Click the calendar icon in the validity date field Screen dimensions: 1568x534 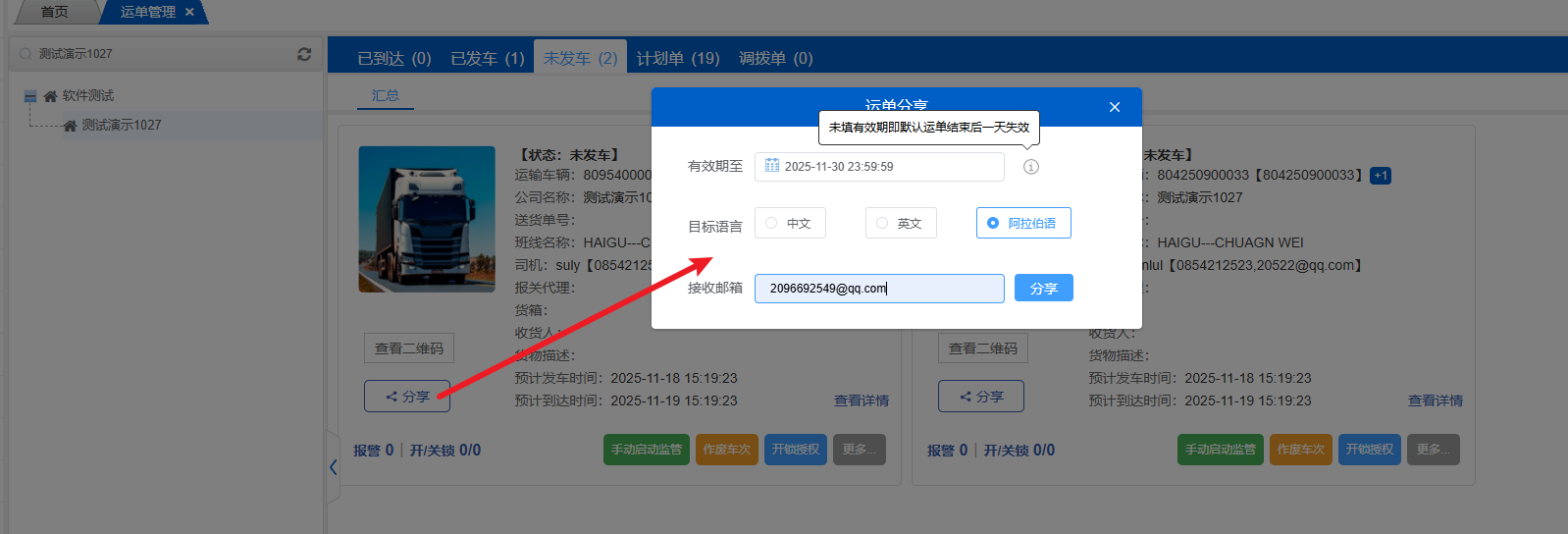click(772, 166)
